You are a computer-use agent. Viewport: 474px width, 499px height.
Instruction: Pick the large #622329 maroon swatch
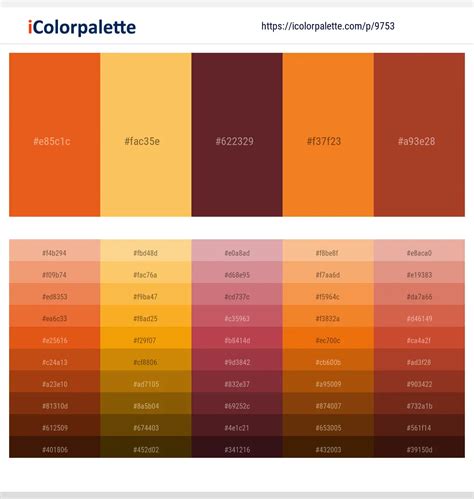point(237,135)
